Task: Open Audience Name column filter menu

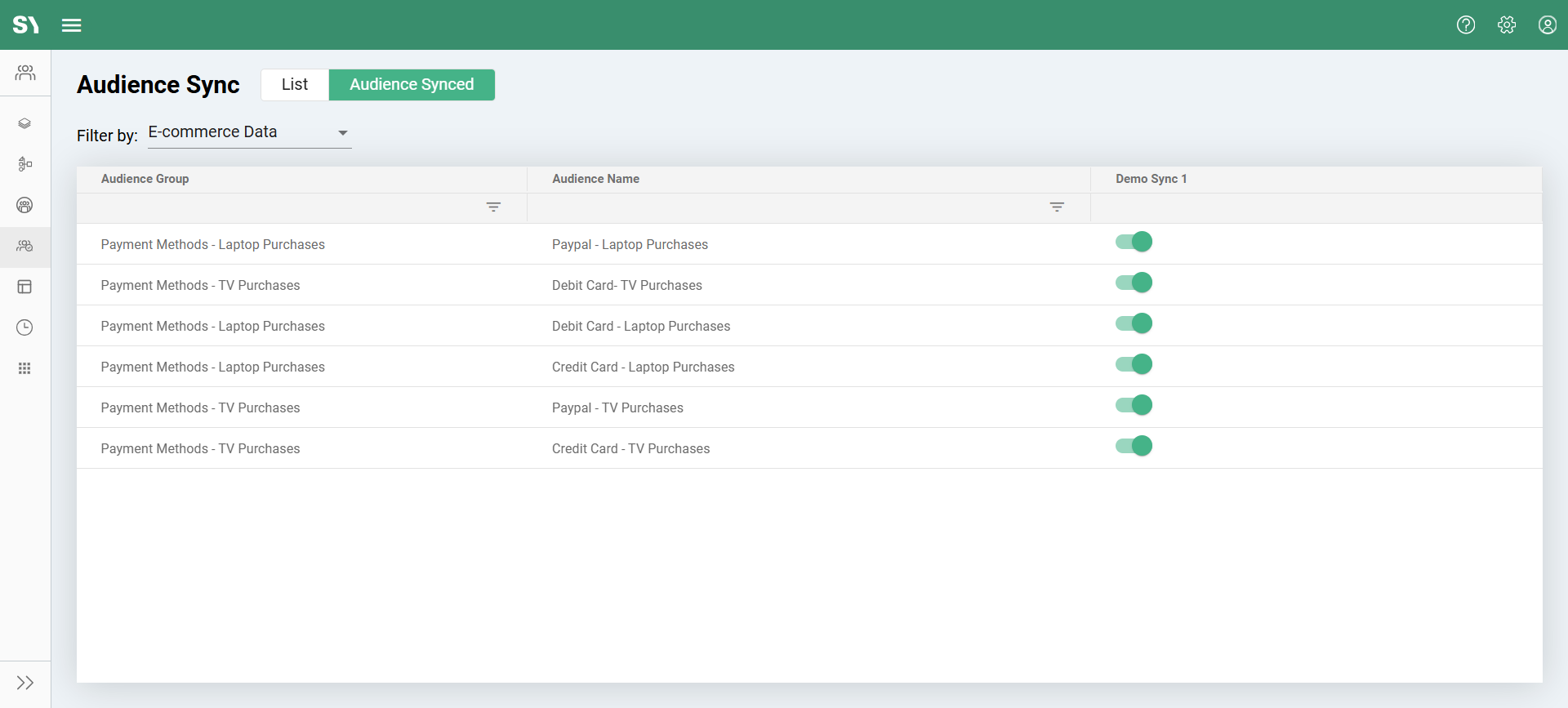Action: tap(1057, 207)
